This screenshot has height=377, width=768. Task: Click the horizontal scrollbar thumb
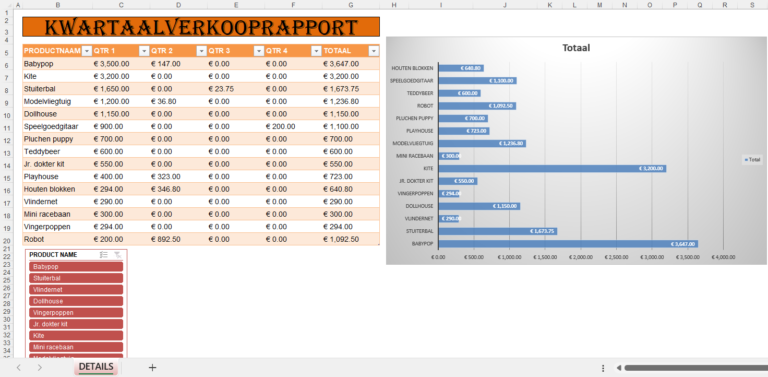tap(696, 368)
